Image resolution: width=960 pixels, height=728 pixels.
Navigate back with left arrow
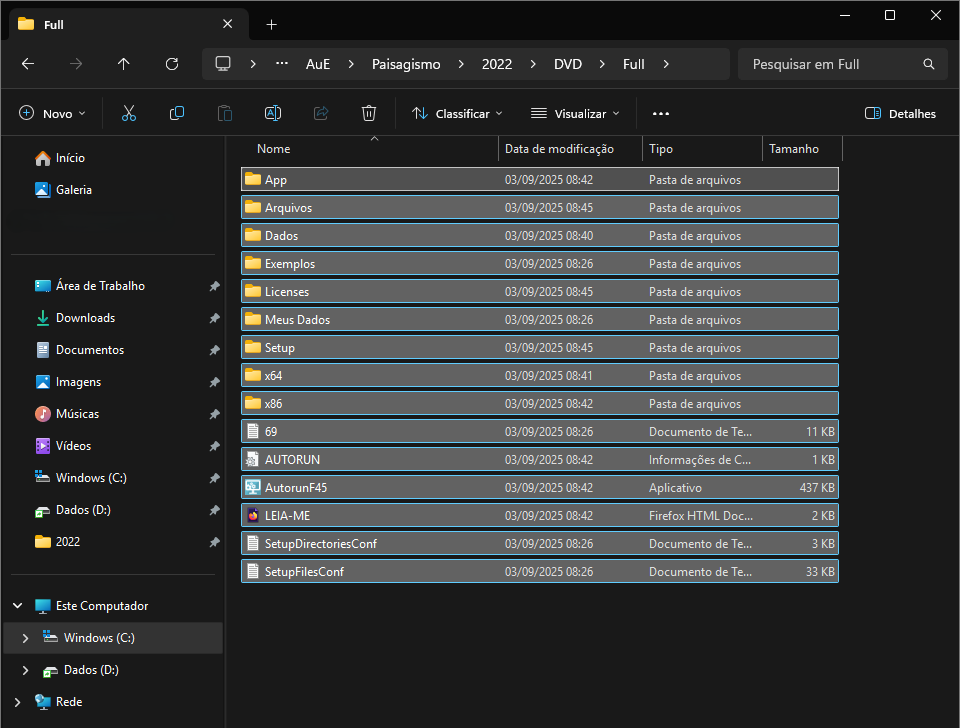click(x=28, y=64)
